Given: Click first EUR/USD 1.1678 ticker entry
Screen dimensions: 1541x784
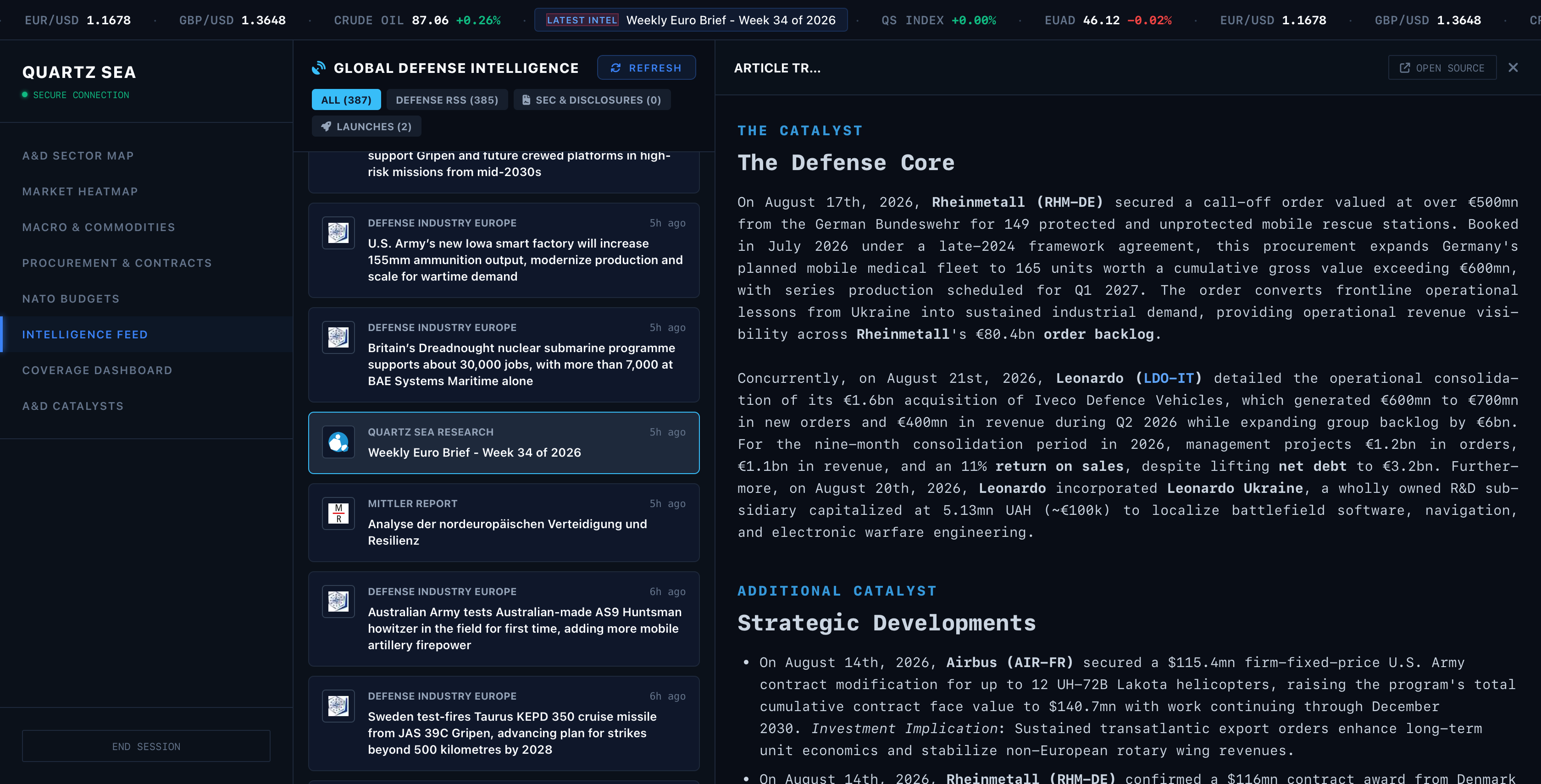Looking at the screenshot, I should (78, 20).
